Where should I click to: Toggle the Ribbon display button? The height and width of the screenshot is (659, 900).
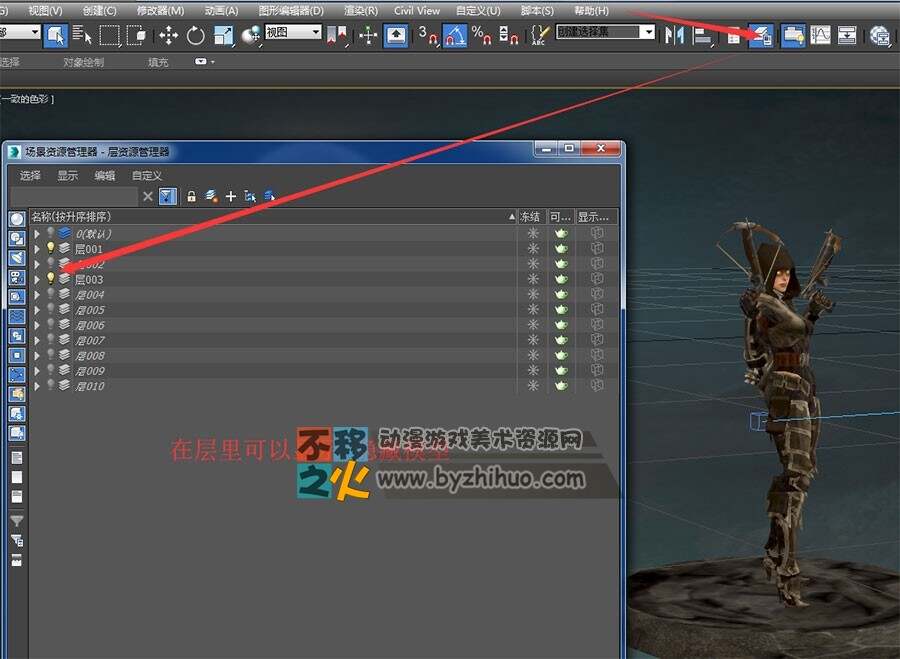(x=793, y=36)
